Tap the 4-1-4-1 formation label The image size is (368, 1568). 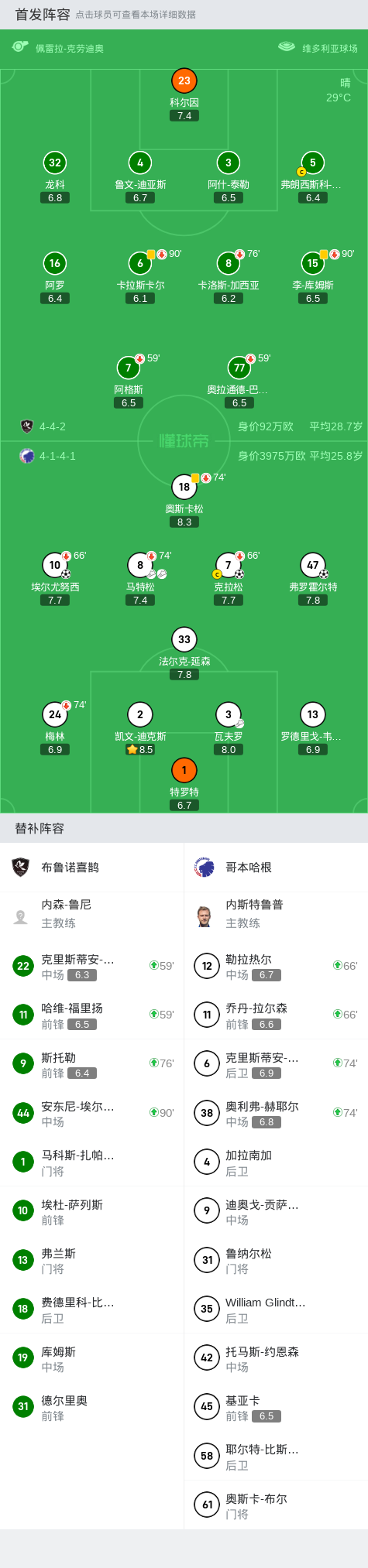[57, 456]
